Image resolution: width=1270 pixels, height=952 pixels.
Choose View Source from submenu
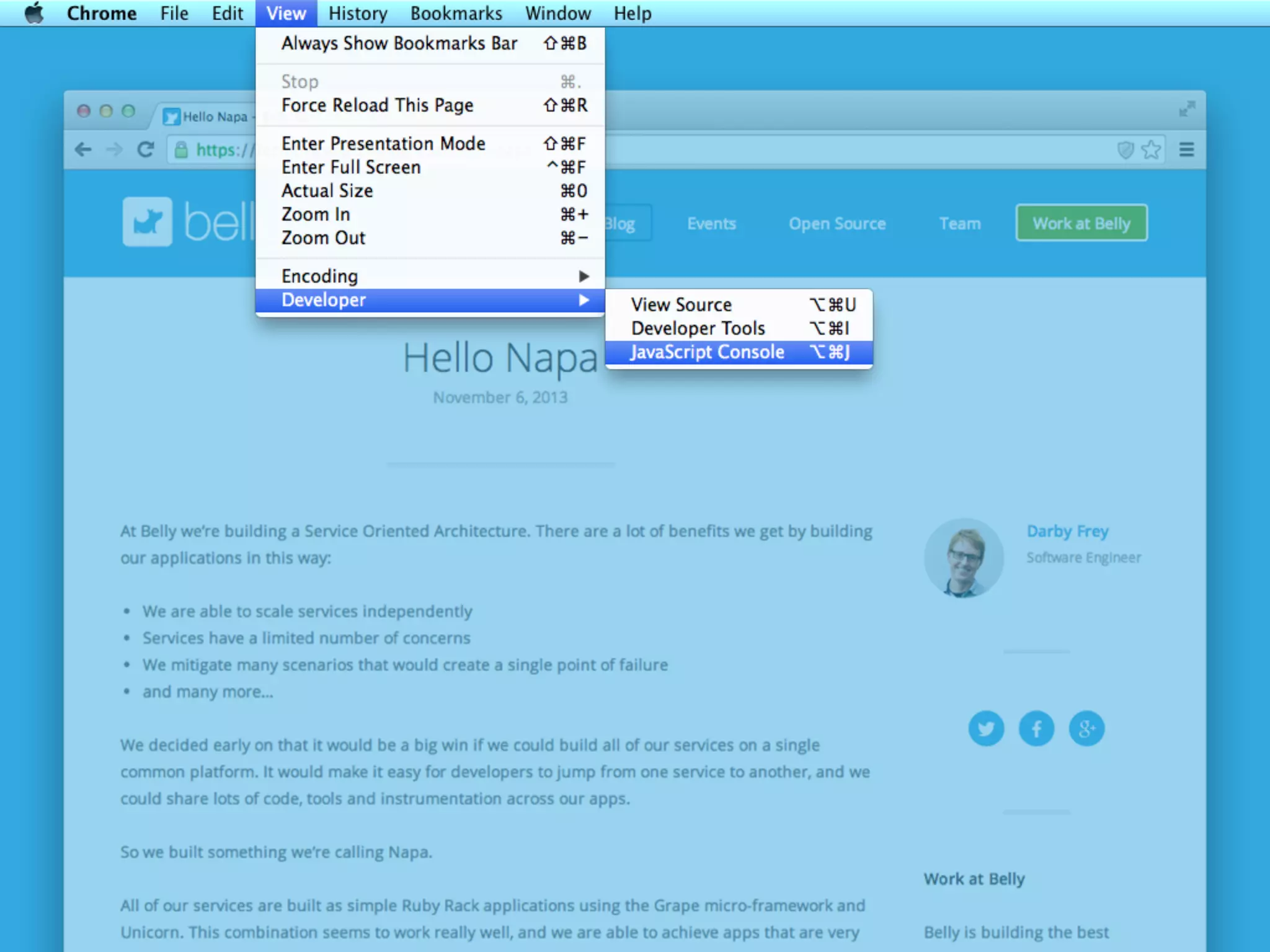point(739,305)
